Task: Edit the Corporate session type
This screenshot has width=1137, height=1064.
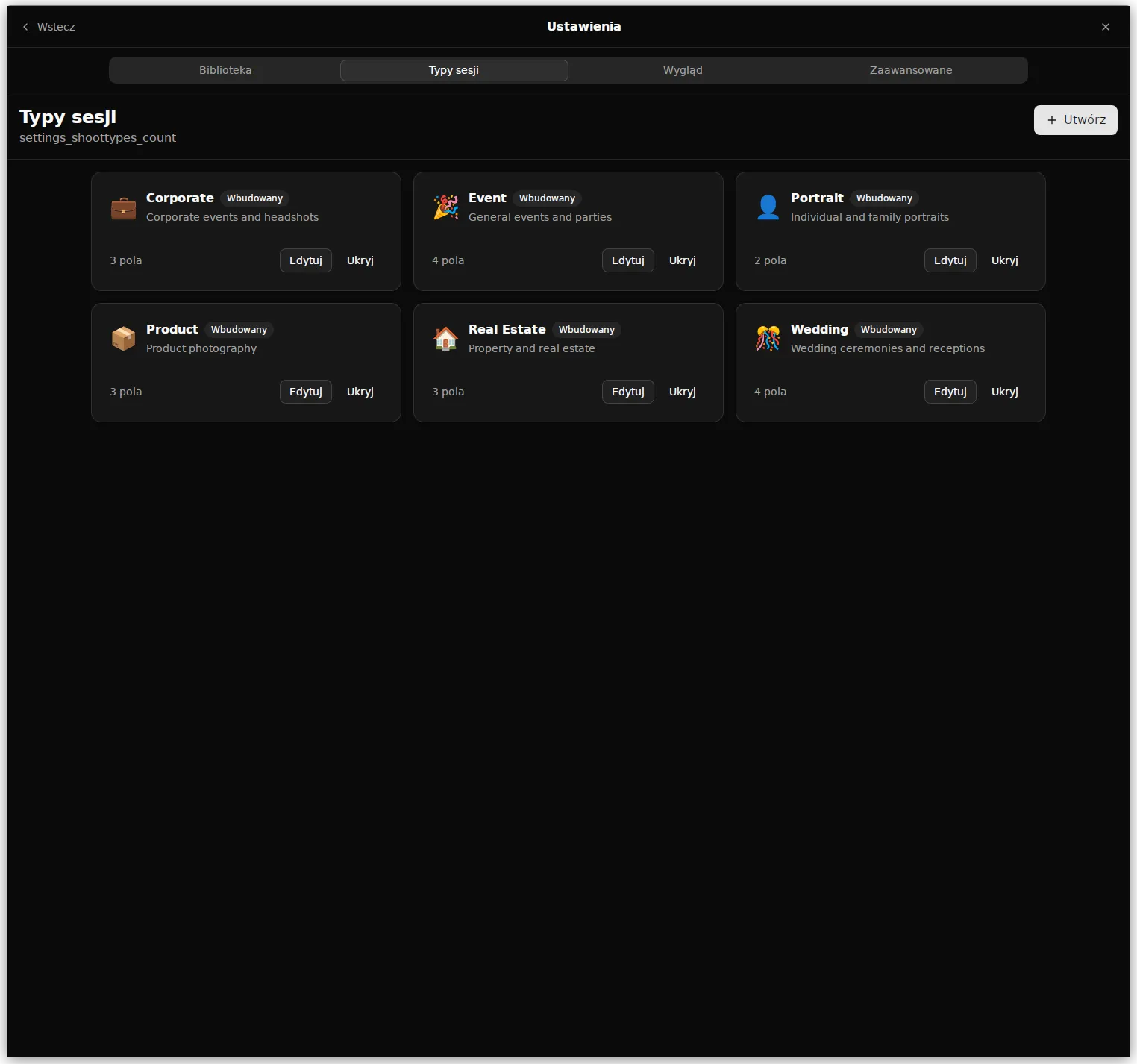Action: pyautogui.click(x=306, y=260)
